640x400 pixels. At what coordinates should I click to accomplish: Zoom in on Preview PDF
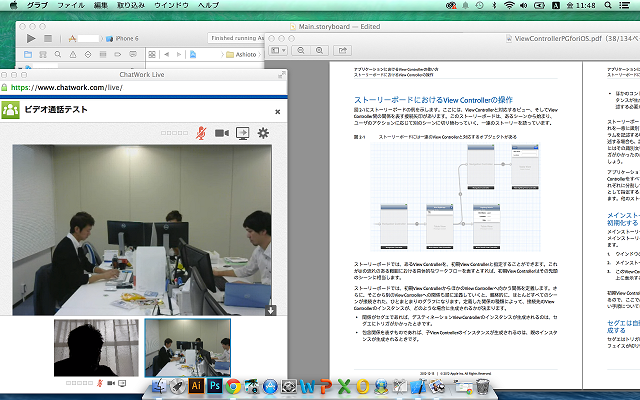coord(320,50)
